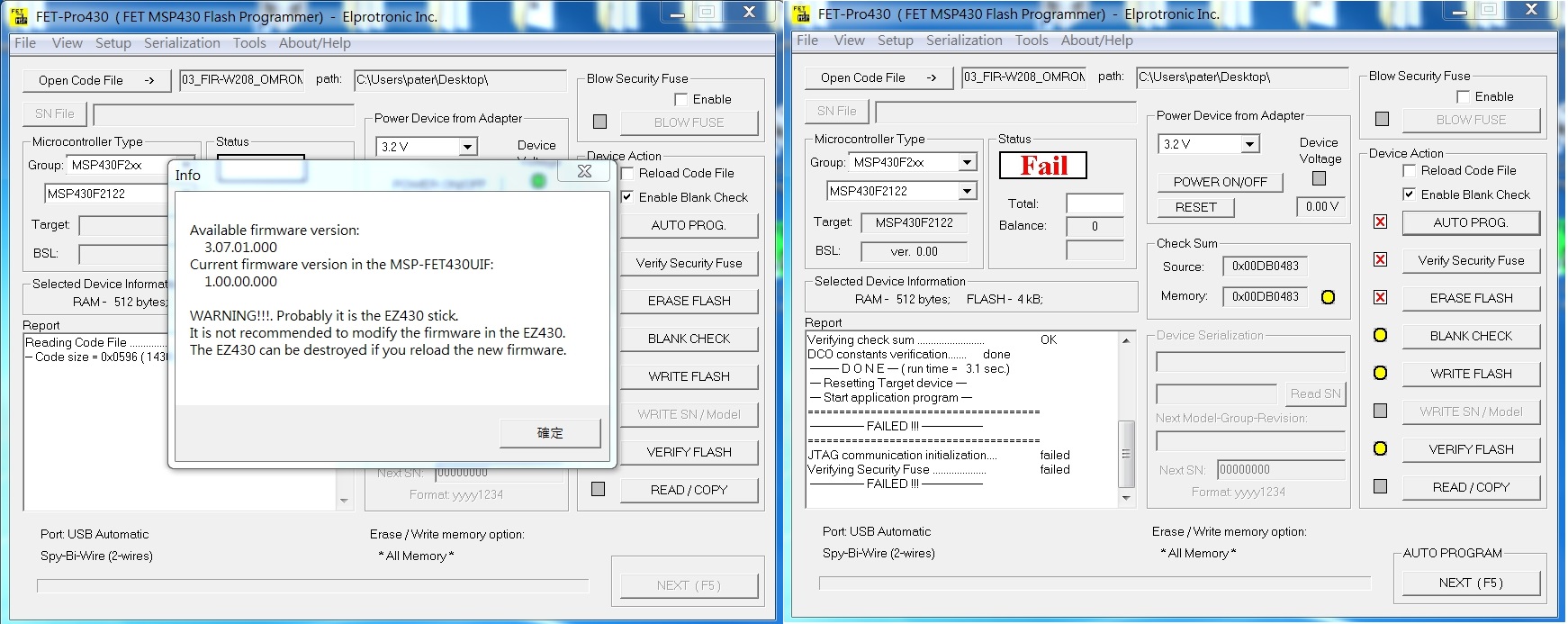Click AUTO PROG. button in left window
This screenshot has width=1568, height=624.
pyautogui.click(x=689, y=225)
